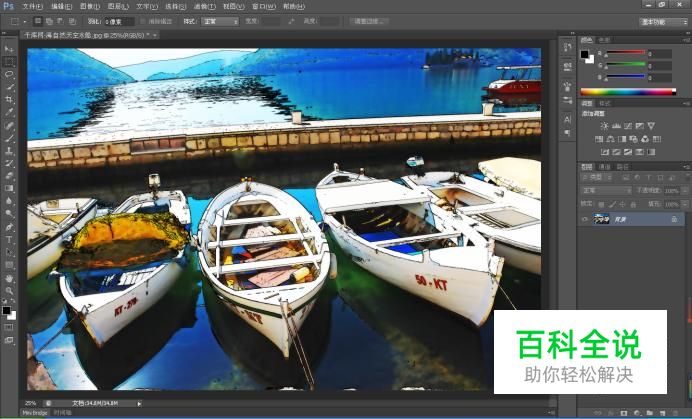Click the Refine Edge button
The height and width of the screenshot is (419, 692).
(x=369, y=21)
